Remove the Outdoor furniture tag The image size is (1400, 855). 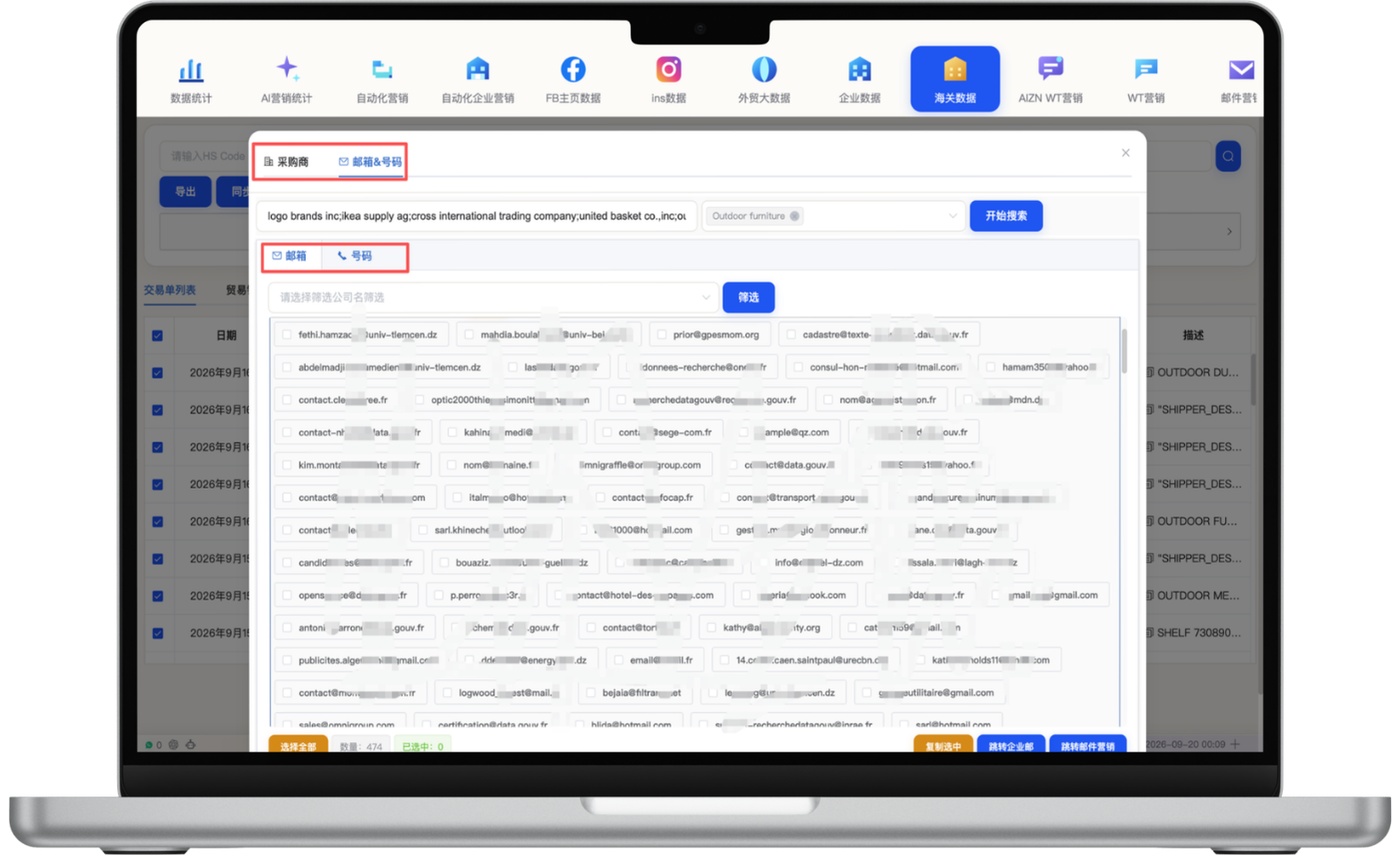pos(795,216)
